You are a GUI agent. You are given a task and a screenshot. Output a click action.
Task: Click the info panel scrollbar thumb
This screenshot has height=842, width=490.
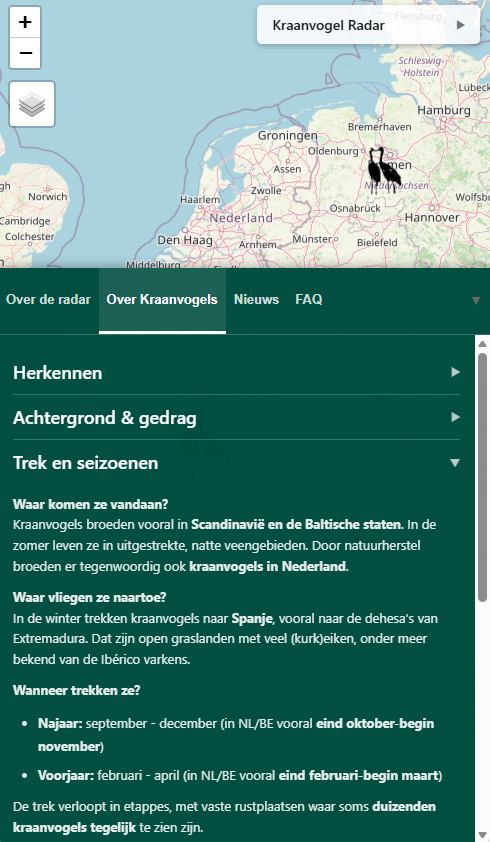coord(482,476)
